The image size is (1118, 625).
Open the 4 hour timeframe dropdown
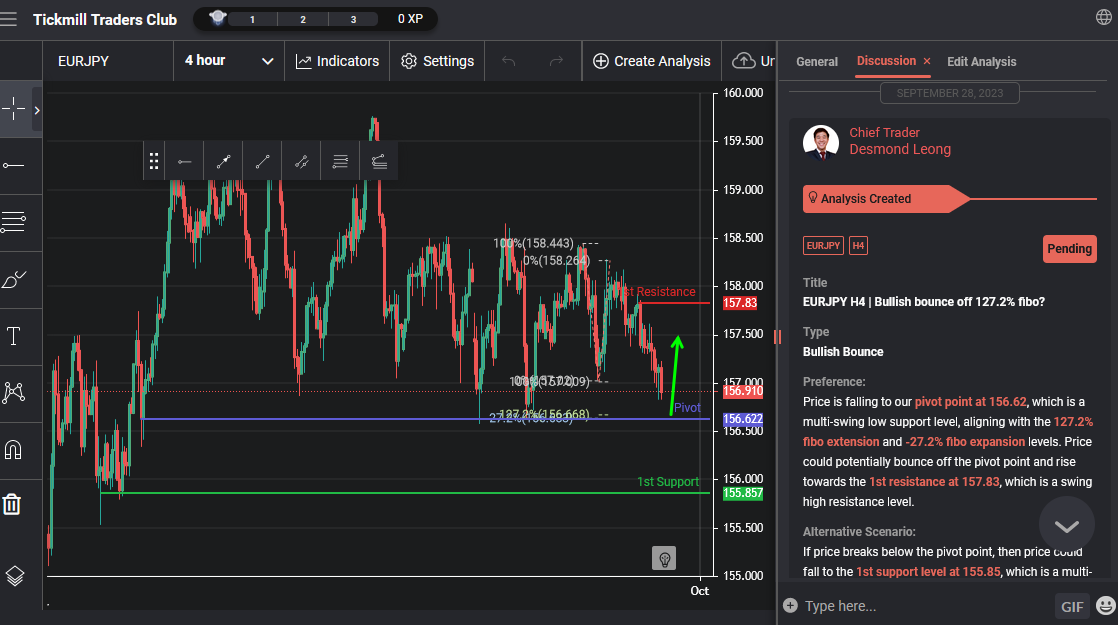(229, 61)
